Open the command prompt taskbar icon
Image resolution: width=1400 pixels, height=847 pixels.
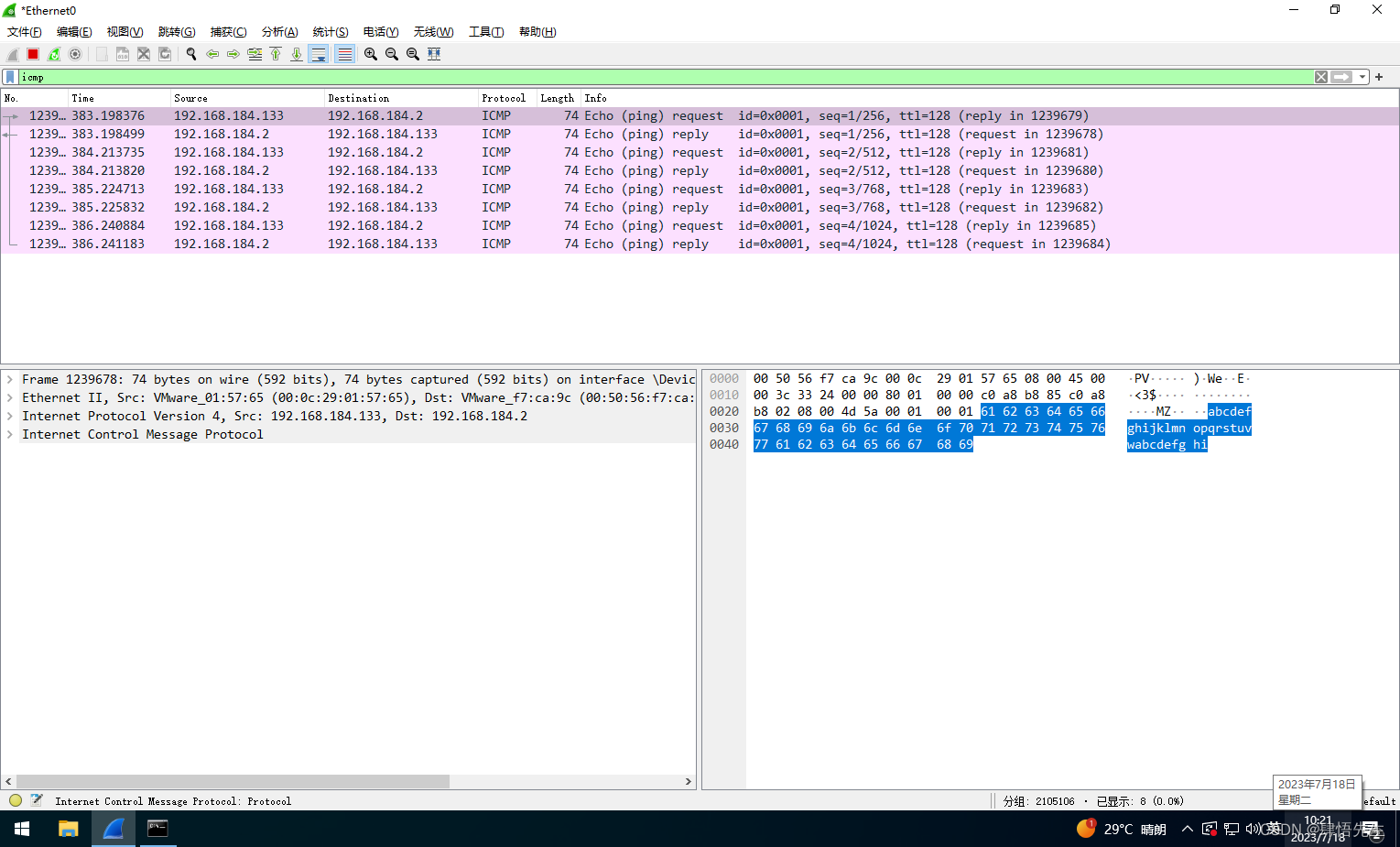click(x=157, y=829)
